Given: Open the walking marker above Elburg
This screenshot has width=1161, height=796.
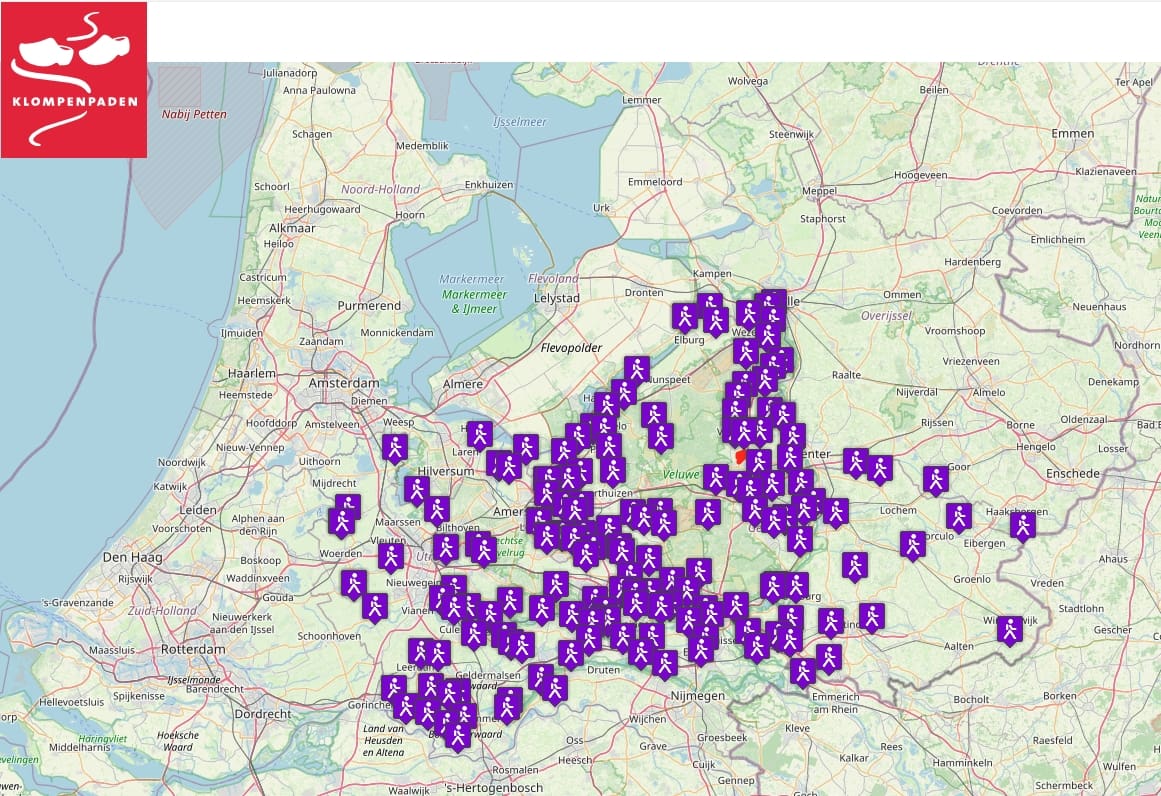Looking at the screenshot, I should tap(685, 316).
